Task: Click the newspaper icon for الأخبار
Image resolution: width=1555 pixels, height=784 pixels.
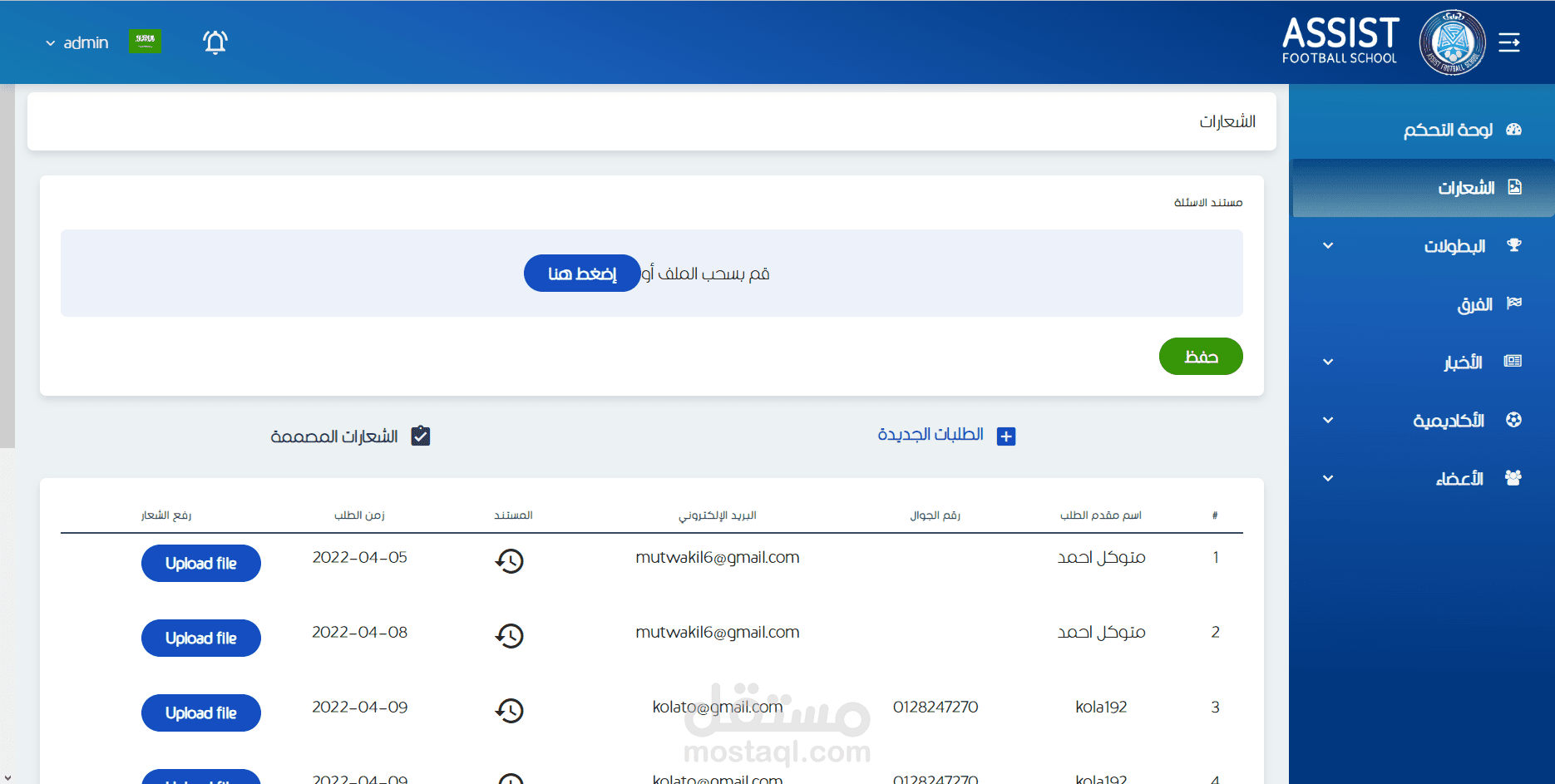Action: (1513, 362)
